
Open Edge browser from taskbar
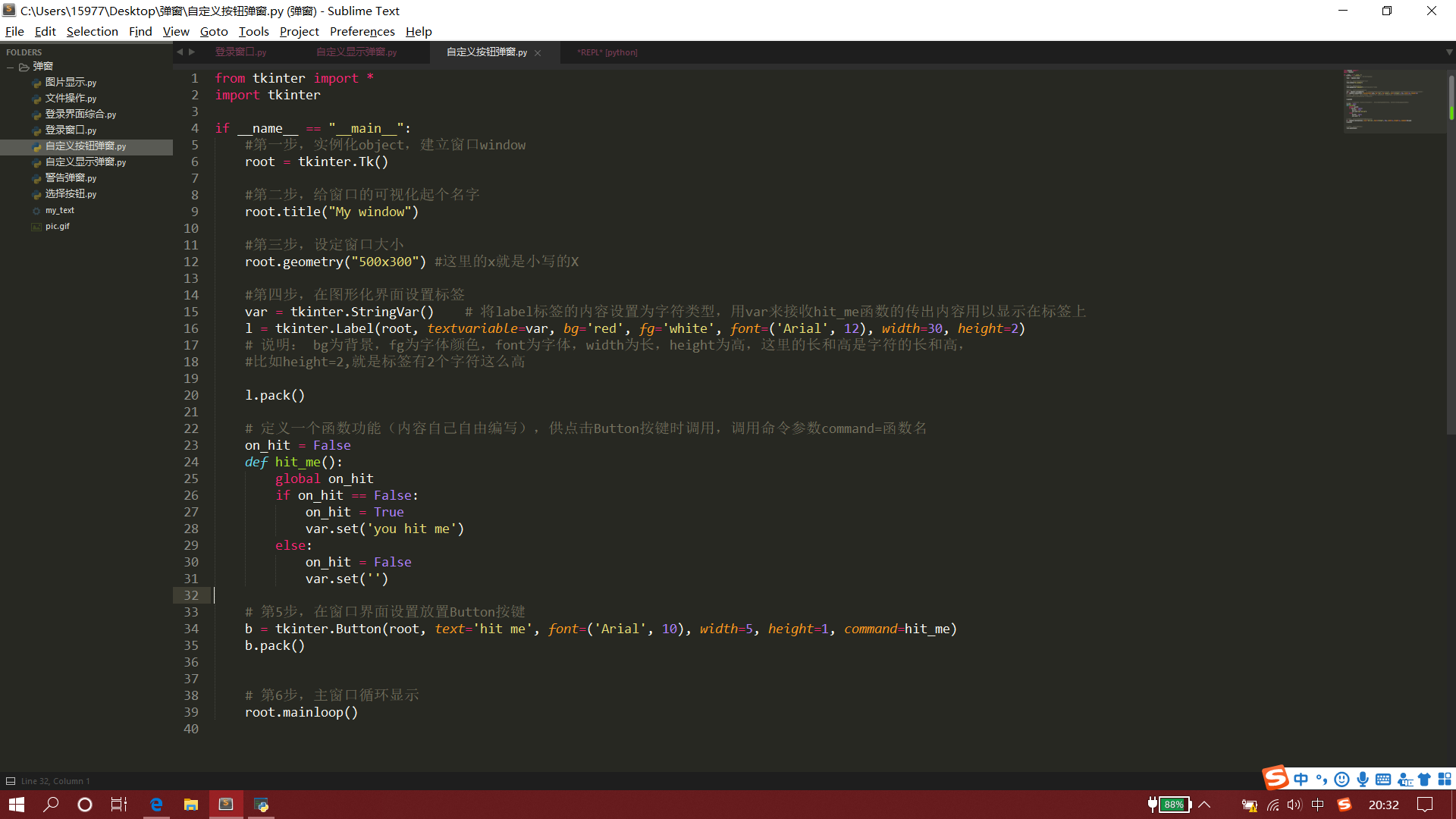(156, 805)
